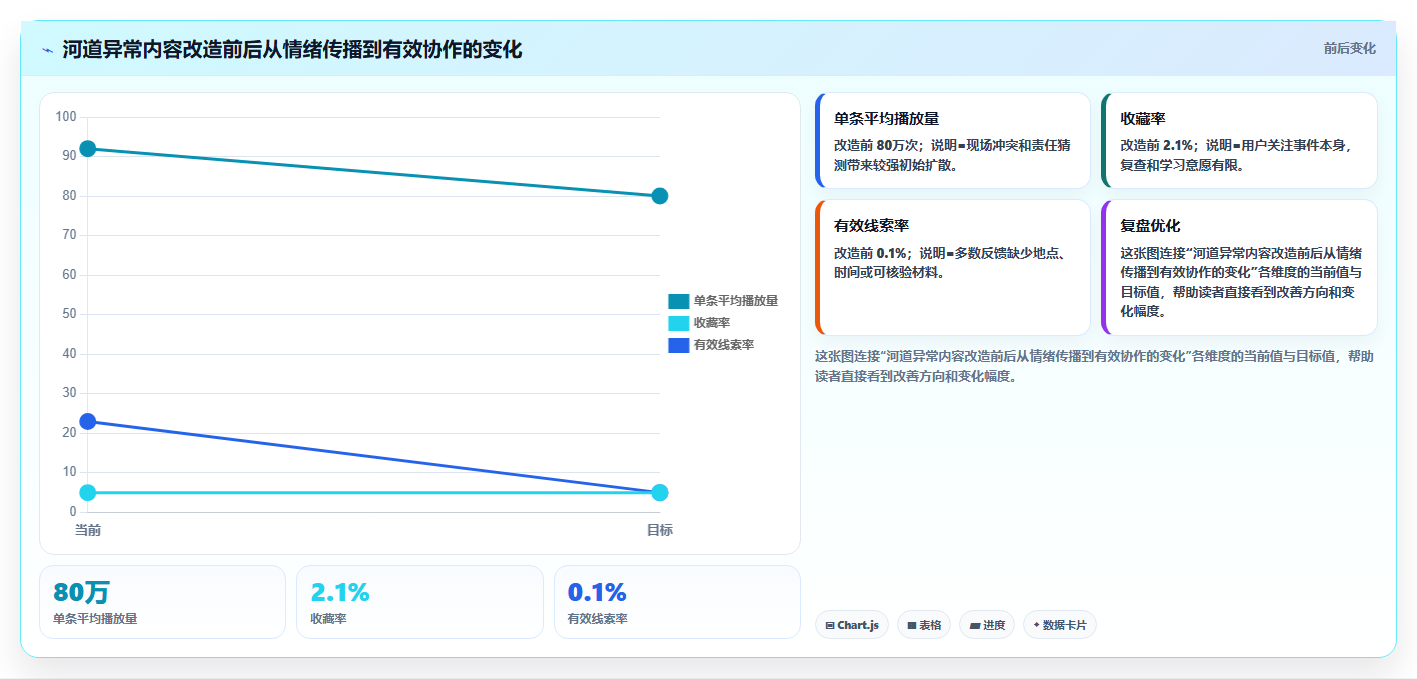The width and height of the screenshot is (1417, 679).
Task: Toggle 单条平均播放量 legend swatch
Action: [x=678, y=301]
